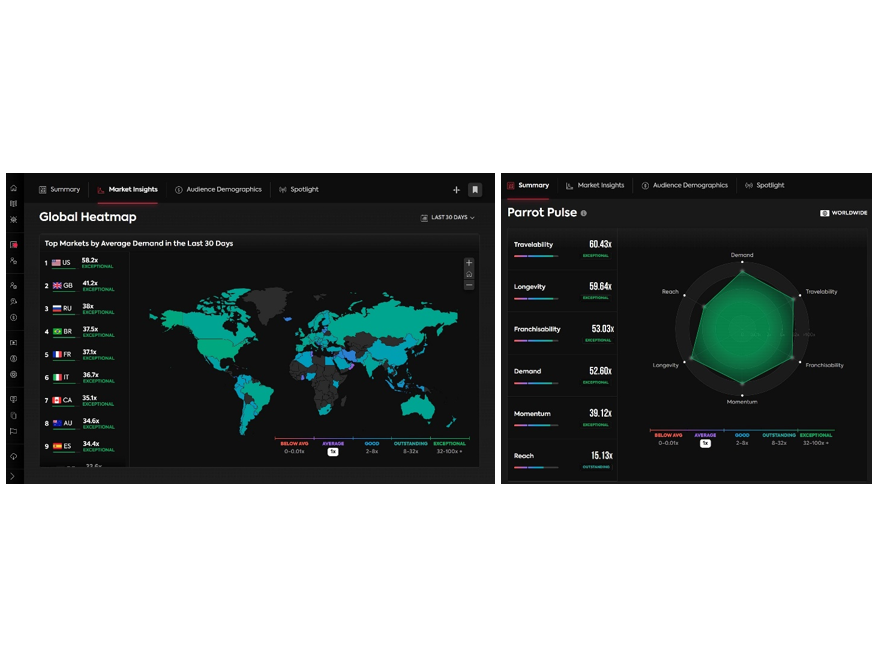Screen dimensions: 875x656
Task: Click the info icon beside Parrot Pulse
Action: pyautogui.click(x=584, y=213)
